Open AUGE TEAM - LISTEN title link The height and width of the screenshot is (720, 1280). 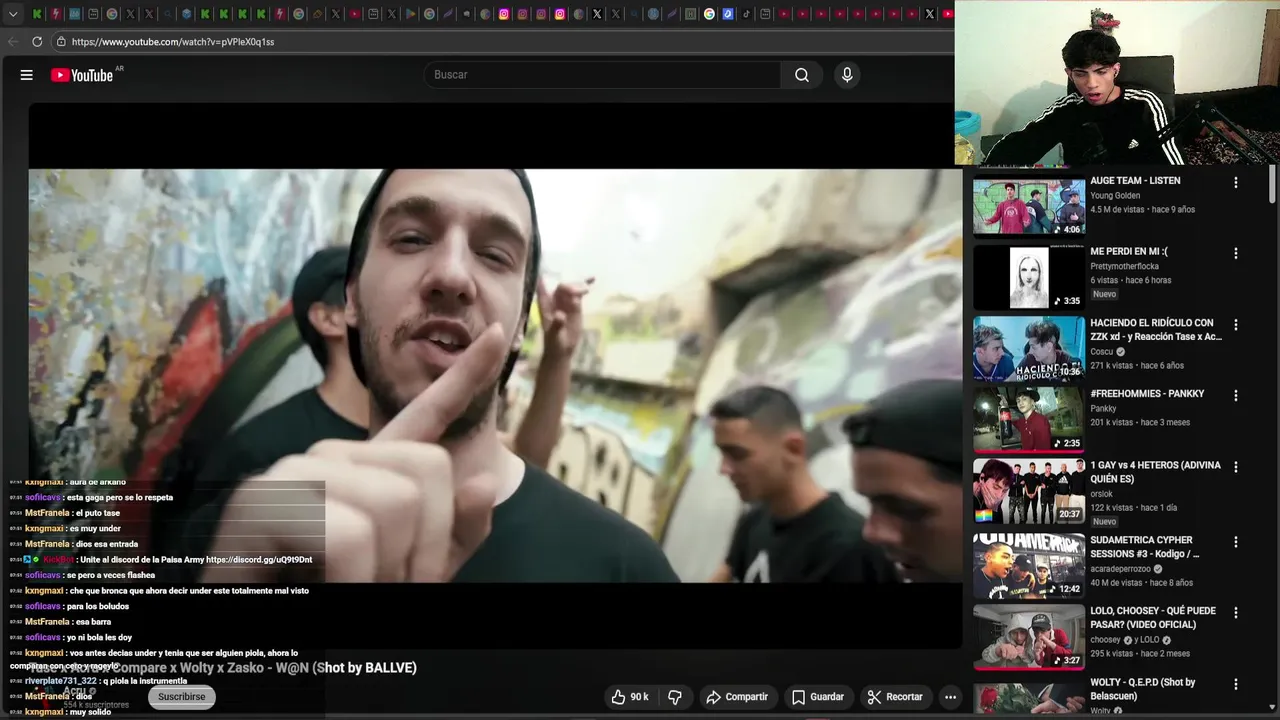click(1135, 181)
